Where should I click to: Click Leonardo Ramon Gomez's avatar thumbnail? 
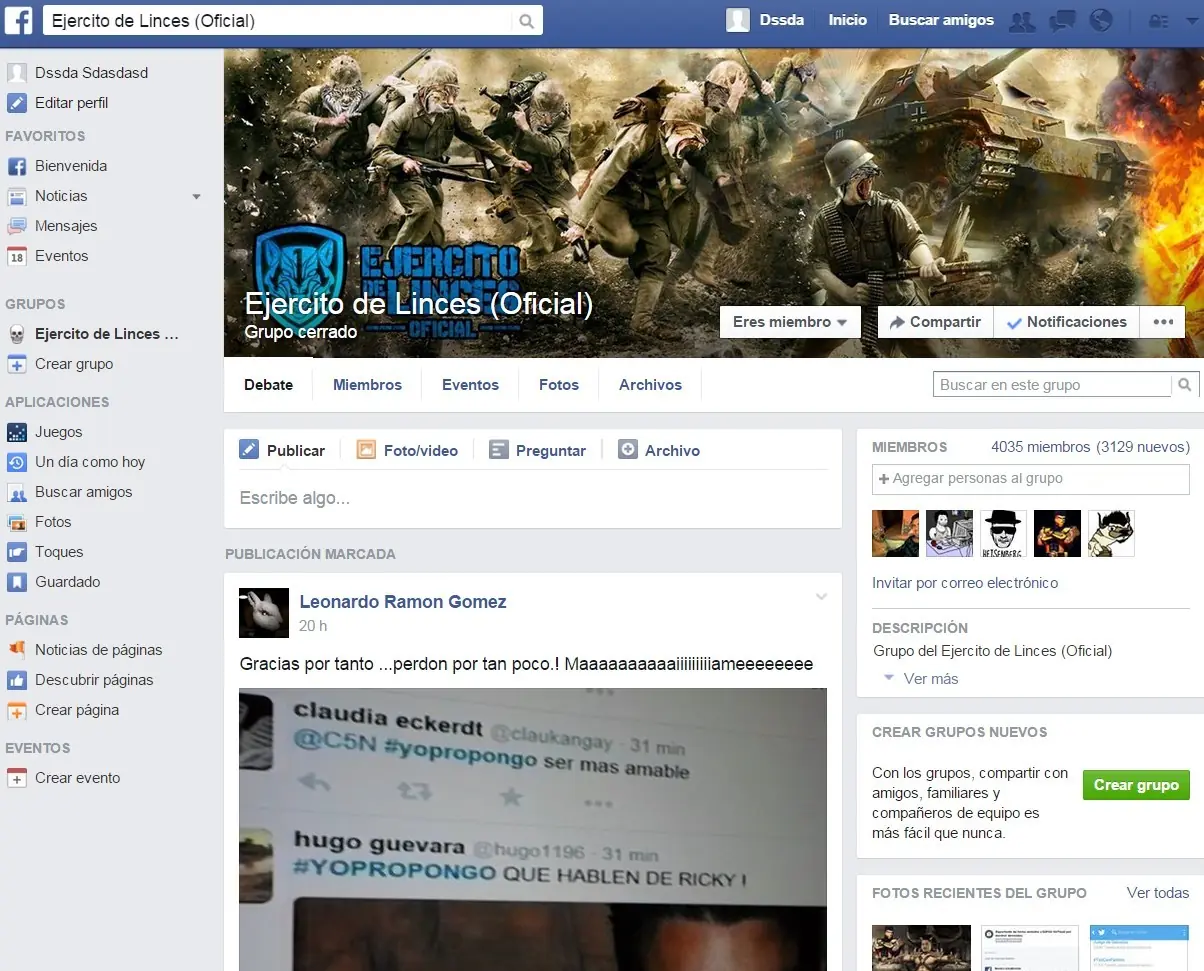pos(264,613)
